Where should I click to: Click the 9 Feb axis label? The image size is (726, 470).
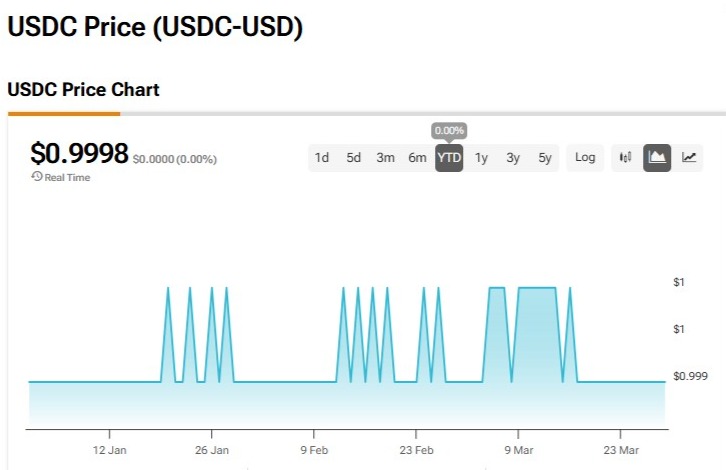click(314, 450)
